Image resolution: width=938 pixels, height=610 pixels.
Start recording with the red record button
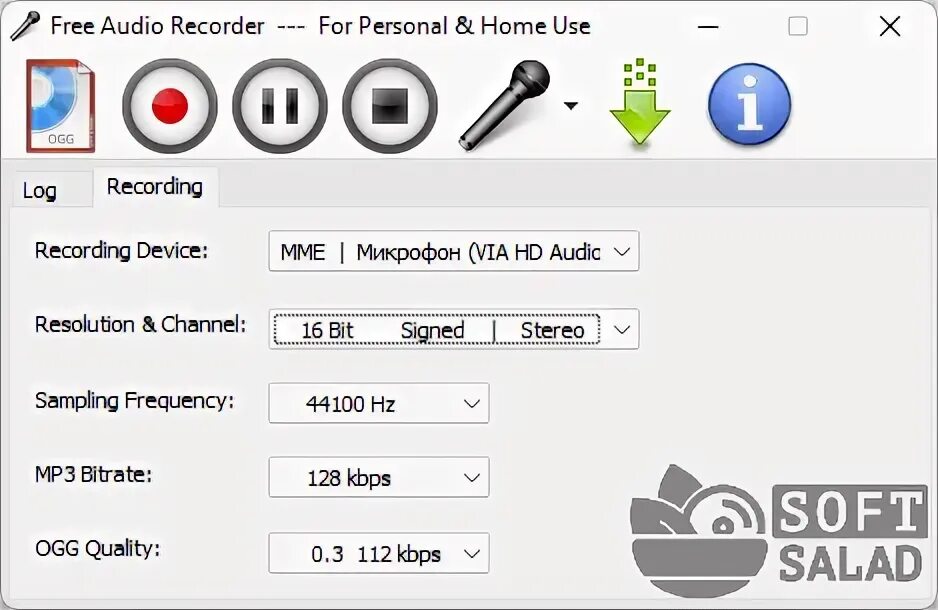[x=169, y=106]
